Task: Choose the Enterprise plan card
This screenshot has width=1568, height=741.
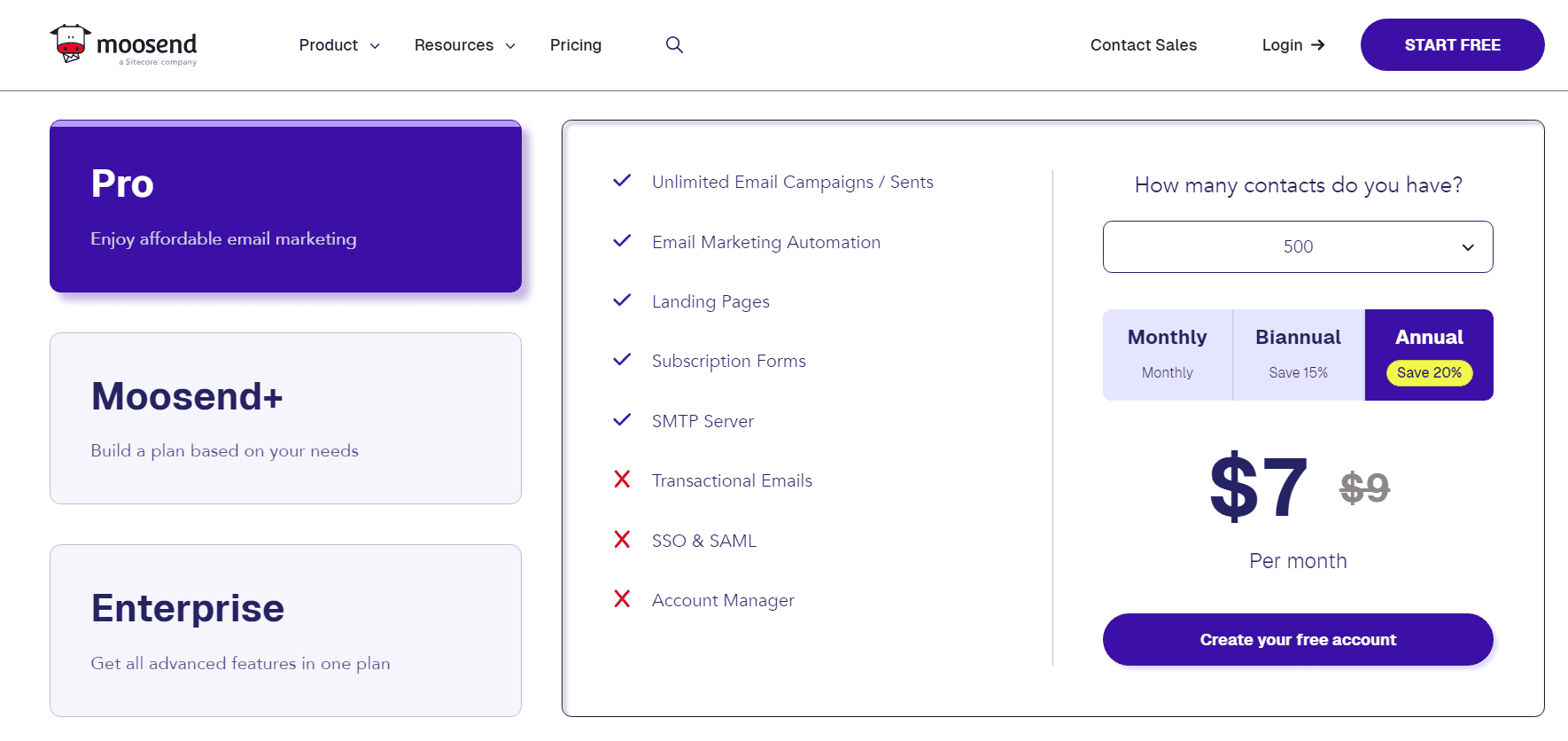Action: click(x=285, y=630)
